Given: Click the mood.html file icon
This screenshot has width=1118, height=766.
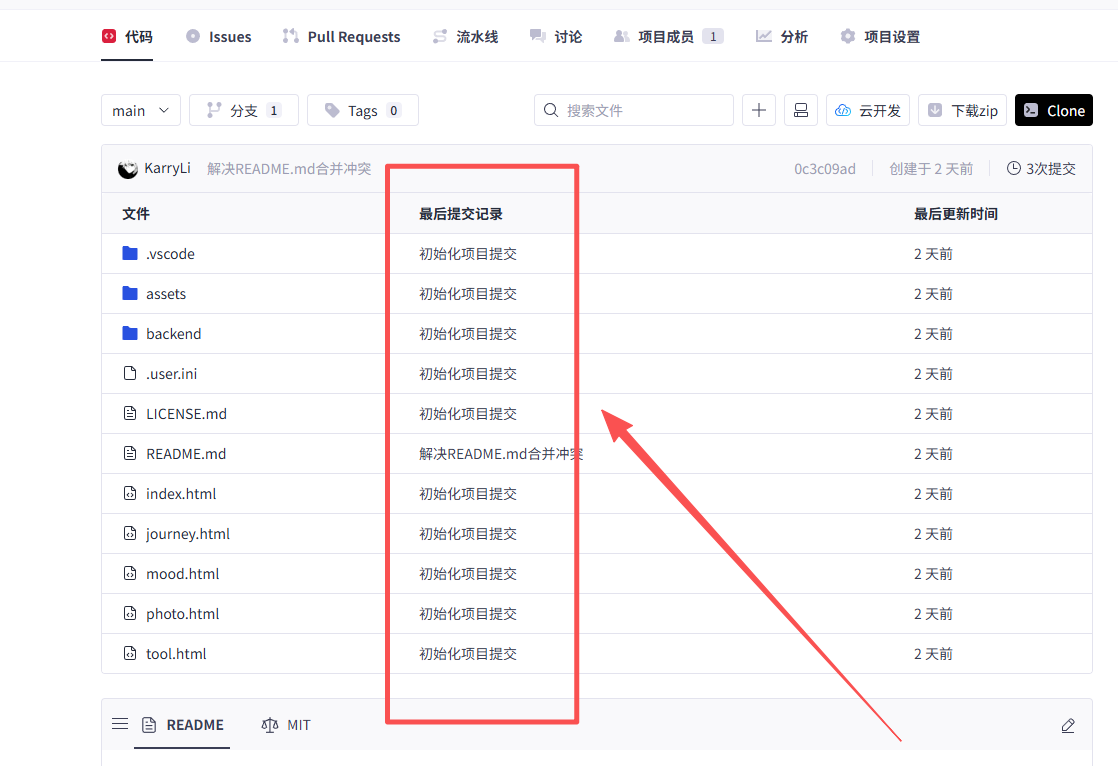Looking at the screenshot, I should coord(130,573).
